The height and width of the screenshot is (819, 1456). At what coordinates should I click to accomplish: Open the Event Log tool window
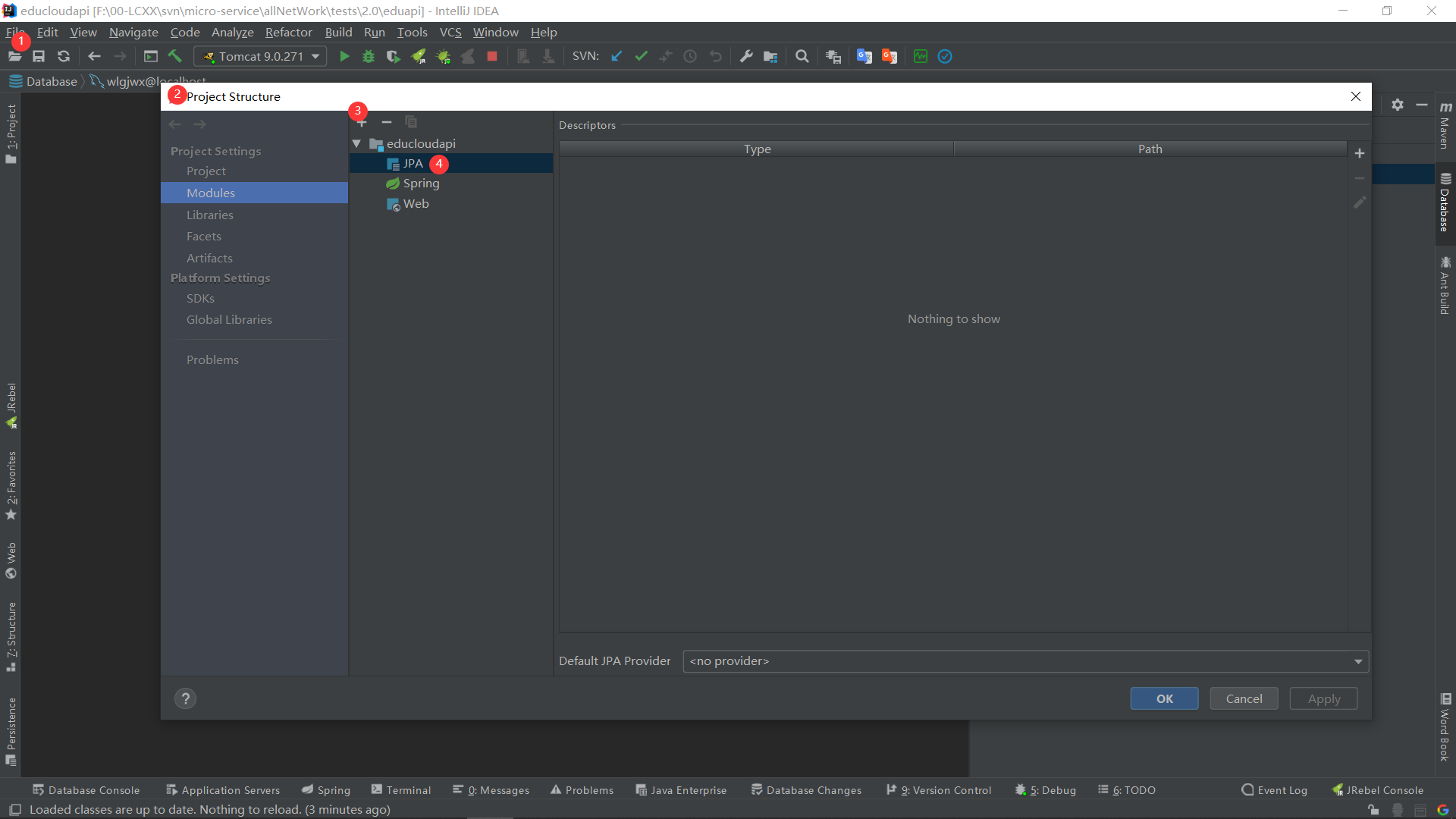[x=1275, y=790]
